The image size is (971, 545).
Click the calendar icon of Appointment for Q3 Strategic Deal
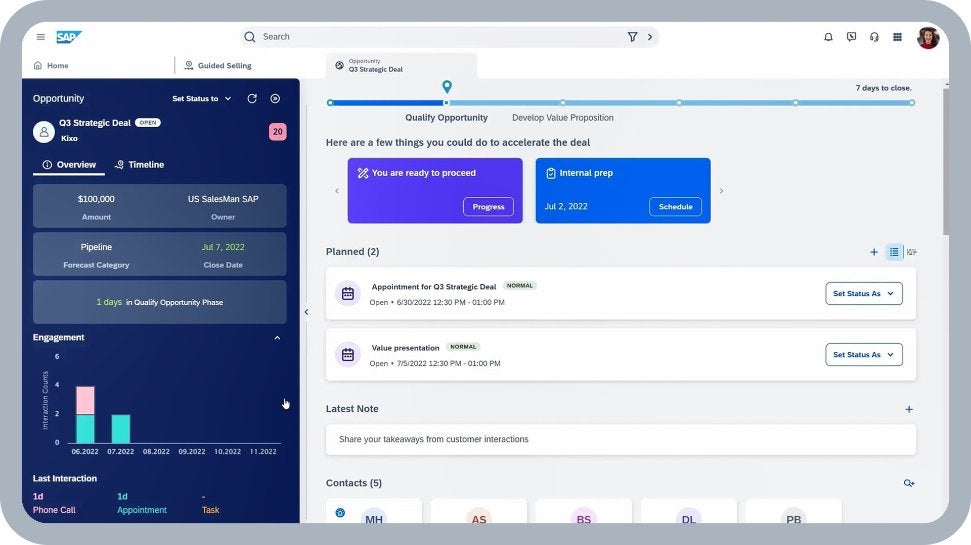(x=348, y=294)
